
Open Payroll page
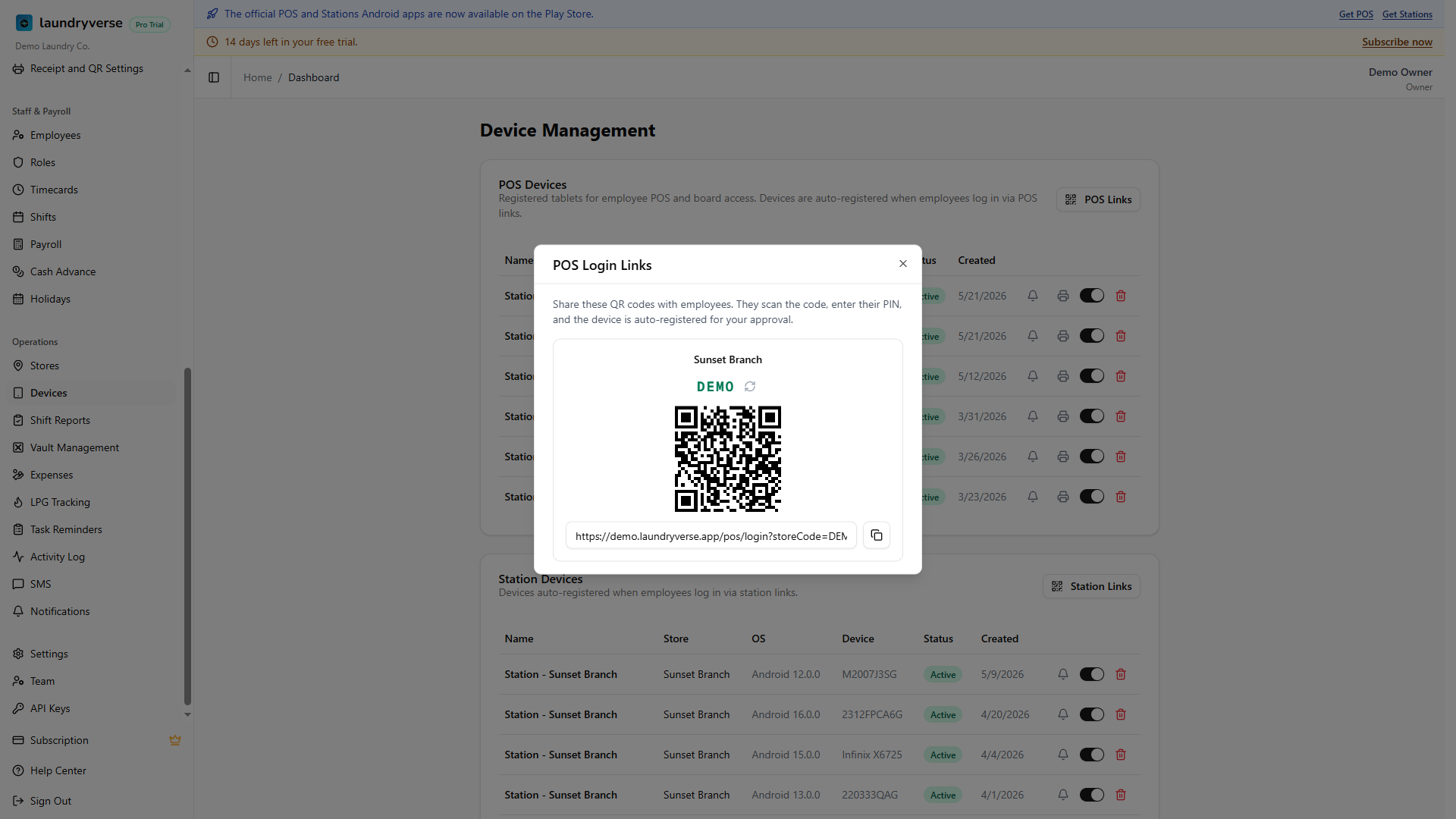click(x=91, y=244)
